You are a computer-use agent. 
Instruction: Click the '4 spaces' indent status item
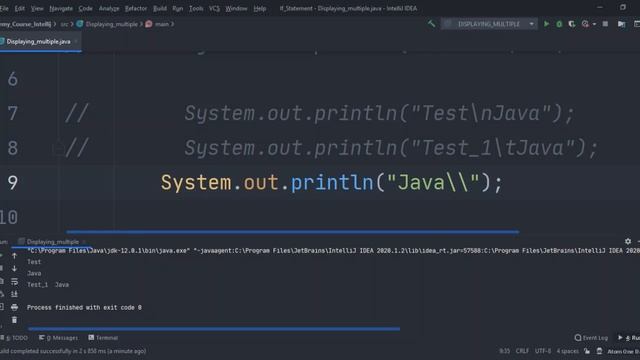pyautogui.click(x=567, y=351)
